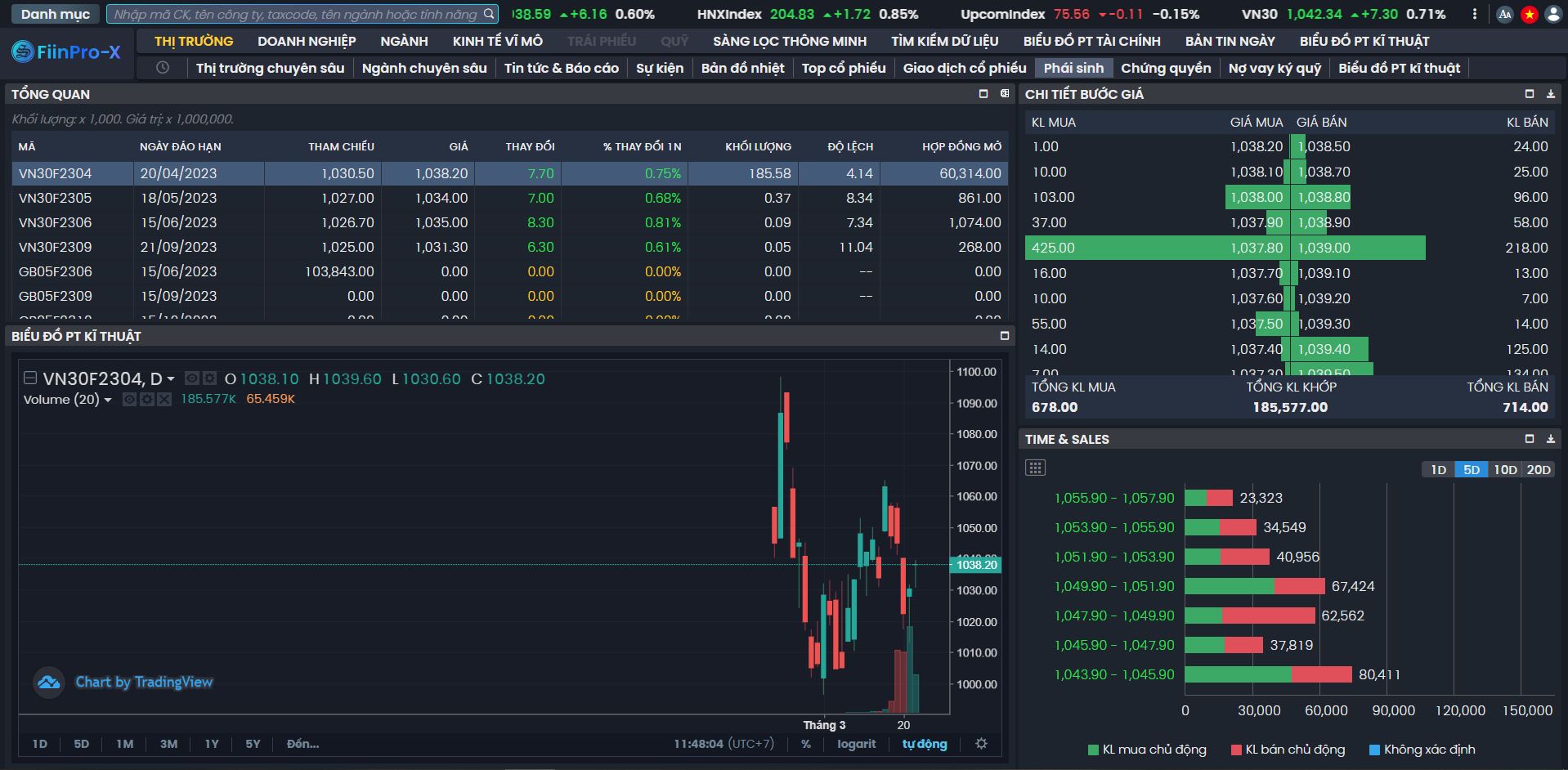Open the Volume (20) indicator dropdown
The height and width of the screenshot is (770, 1568).
[108, 400]
